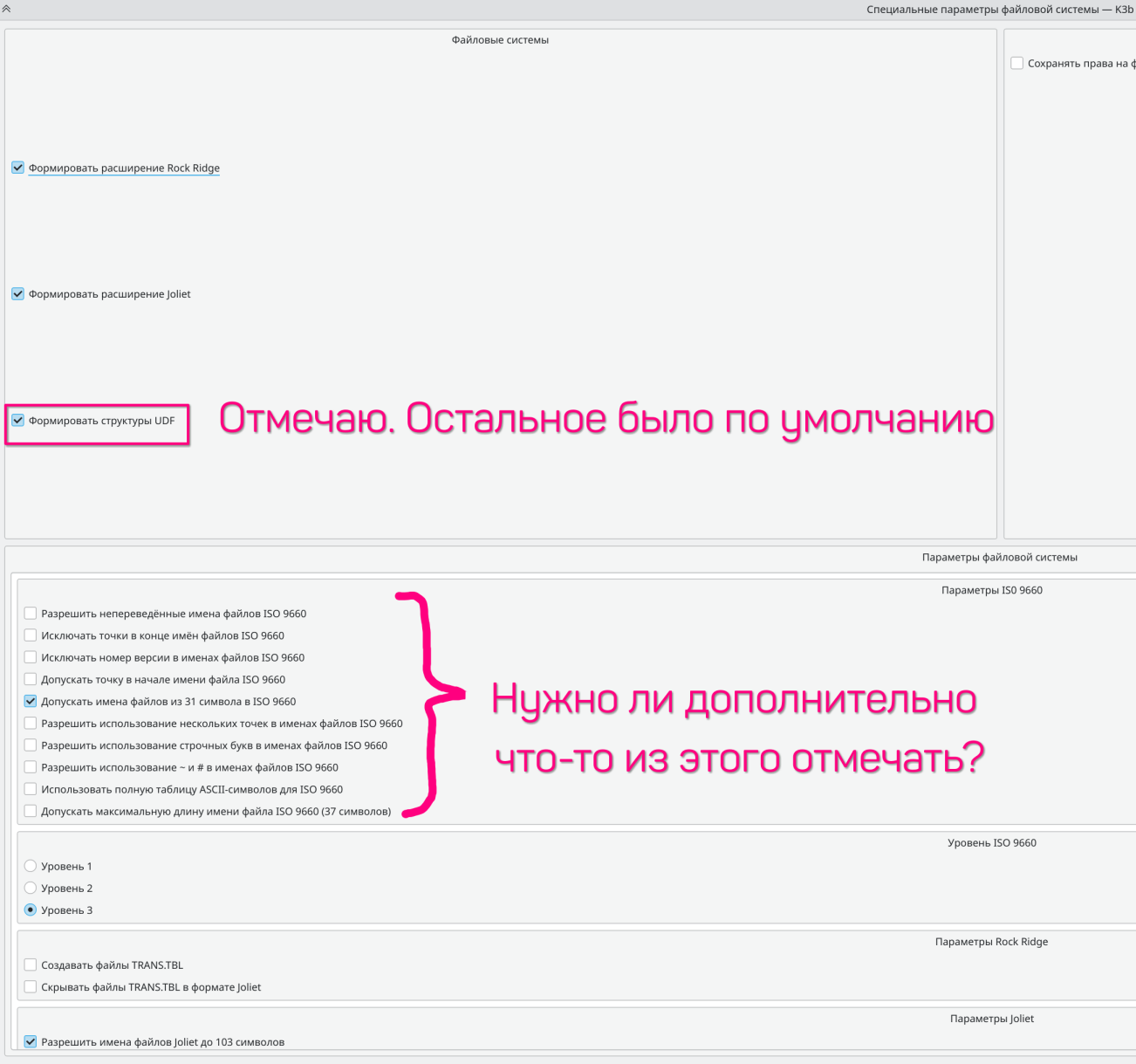Screen dimensions: 1136x1064
Task: Uncheck the Joliet extension option
Action: pyautogui.click(x=17, y=294)
